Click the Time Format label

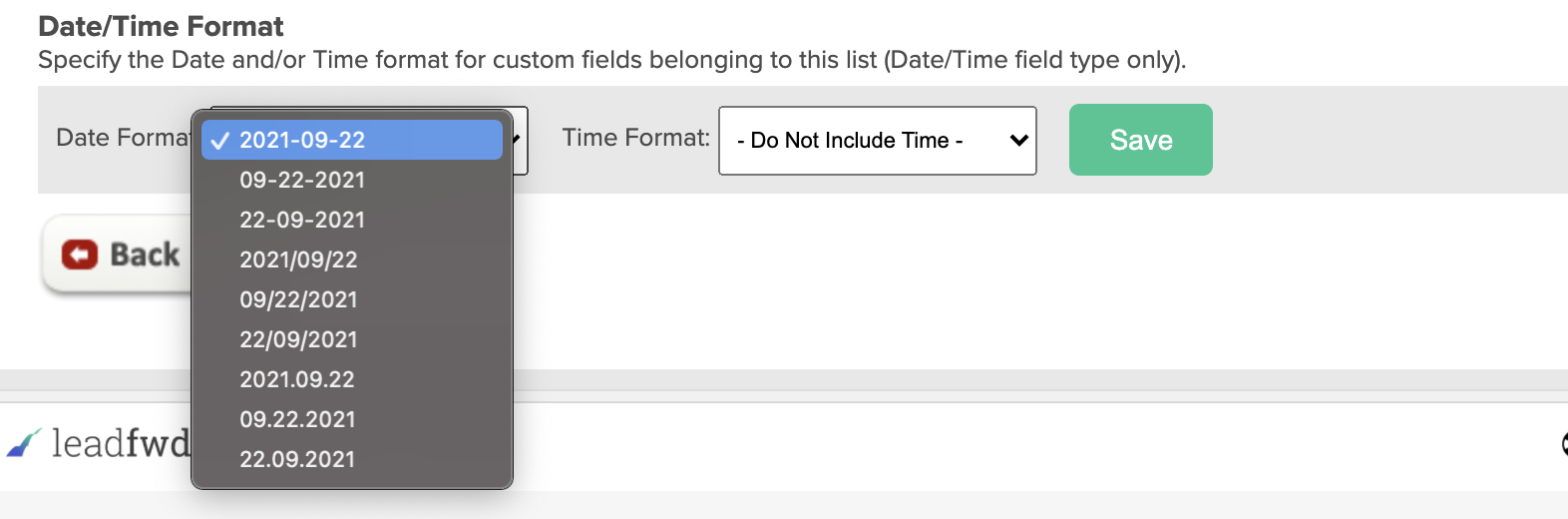click(x=636, y=138)
